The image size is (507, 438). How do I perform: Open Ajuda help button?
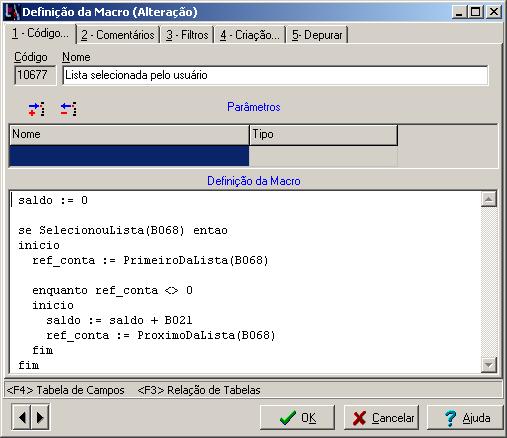pos(465,418)
